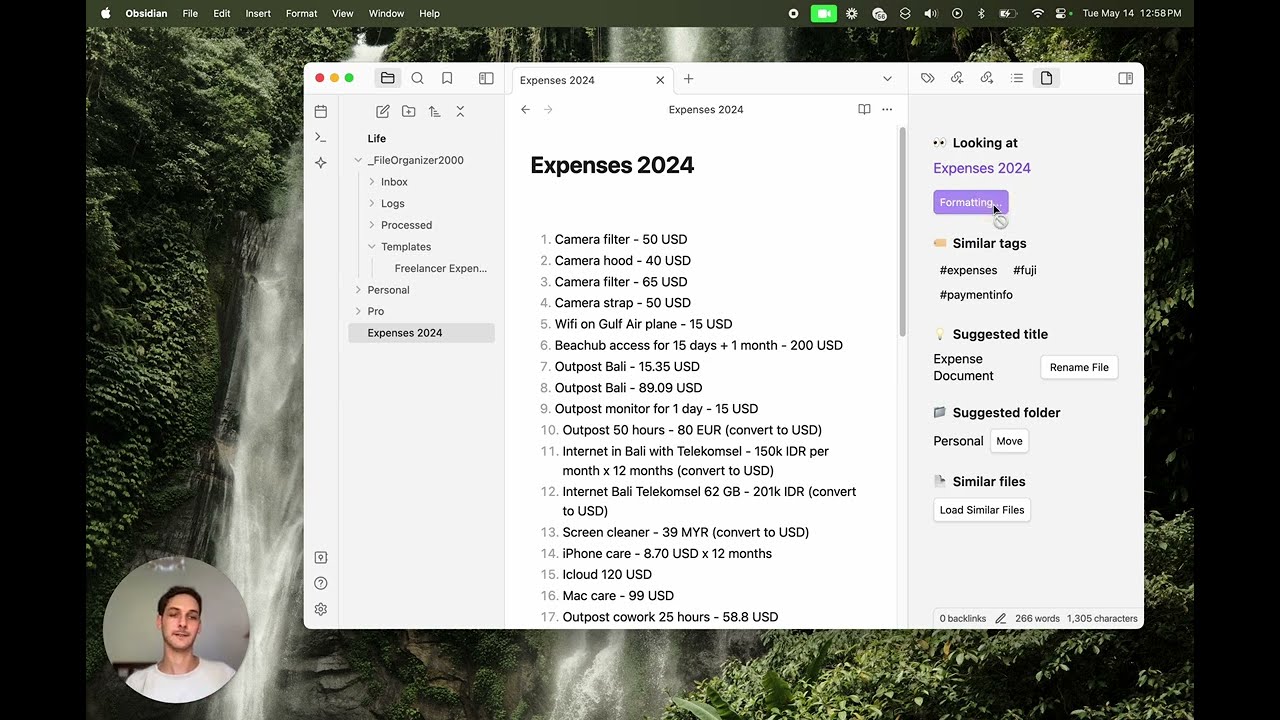Open command palette terminal icon in ribbon
Viewport: 1280px width, 720px height.
[x=321, y=137]
